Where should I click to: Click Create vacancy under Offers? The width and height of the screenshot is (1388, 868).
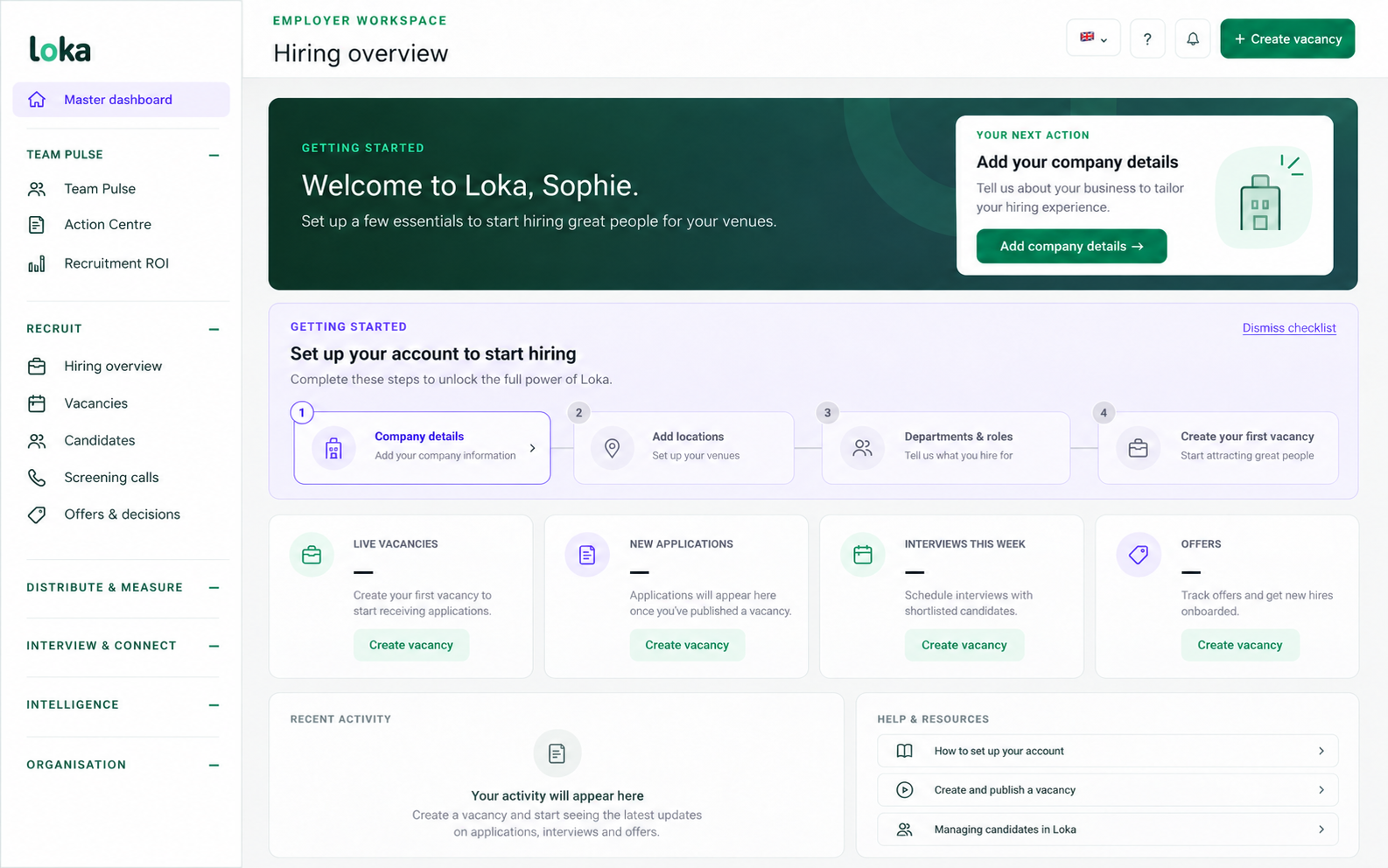1240,645
